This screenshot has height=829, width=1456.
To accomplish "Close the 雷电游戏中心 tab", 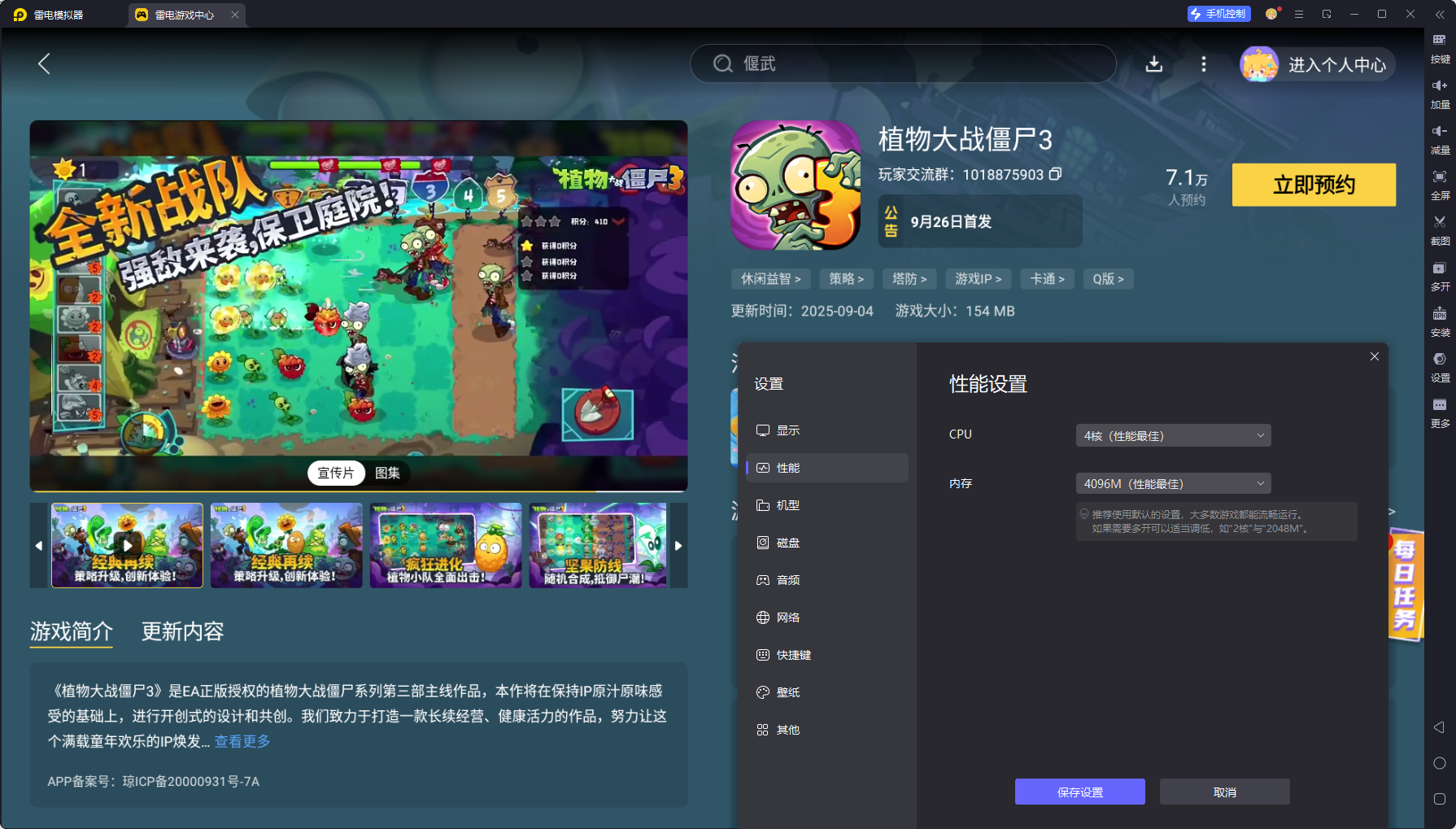I will tap(235, 15).
